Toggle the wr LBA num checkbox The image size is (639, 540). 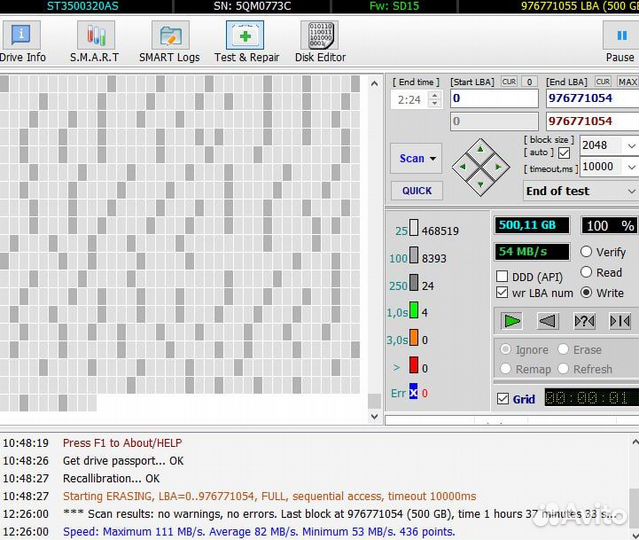[502, 293]
